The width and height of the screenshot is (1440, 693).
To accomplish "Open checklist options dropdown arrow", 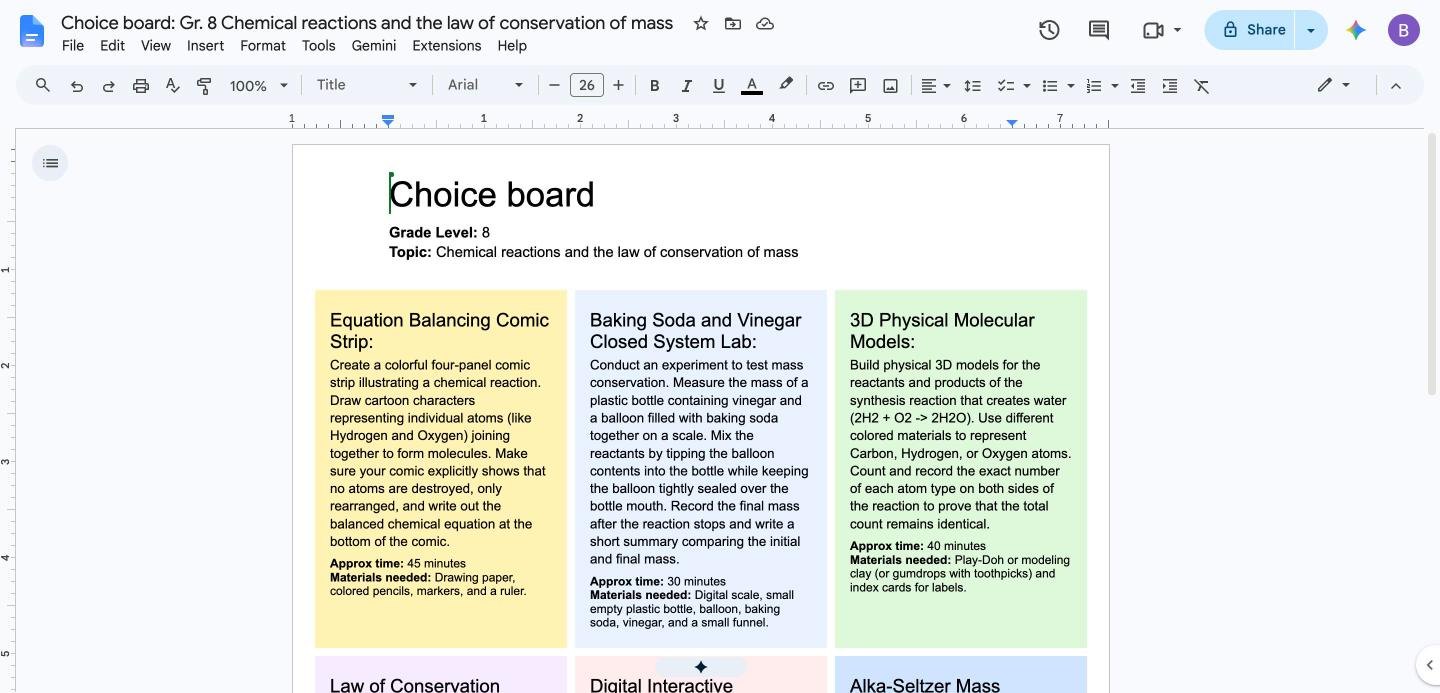I will coord(1026,86).
